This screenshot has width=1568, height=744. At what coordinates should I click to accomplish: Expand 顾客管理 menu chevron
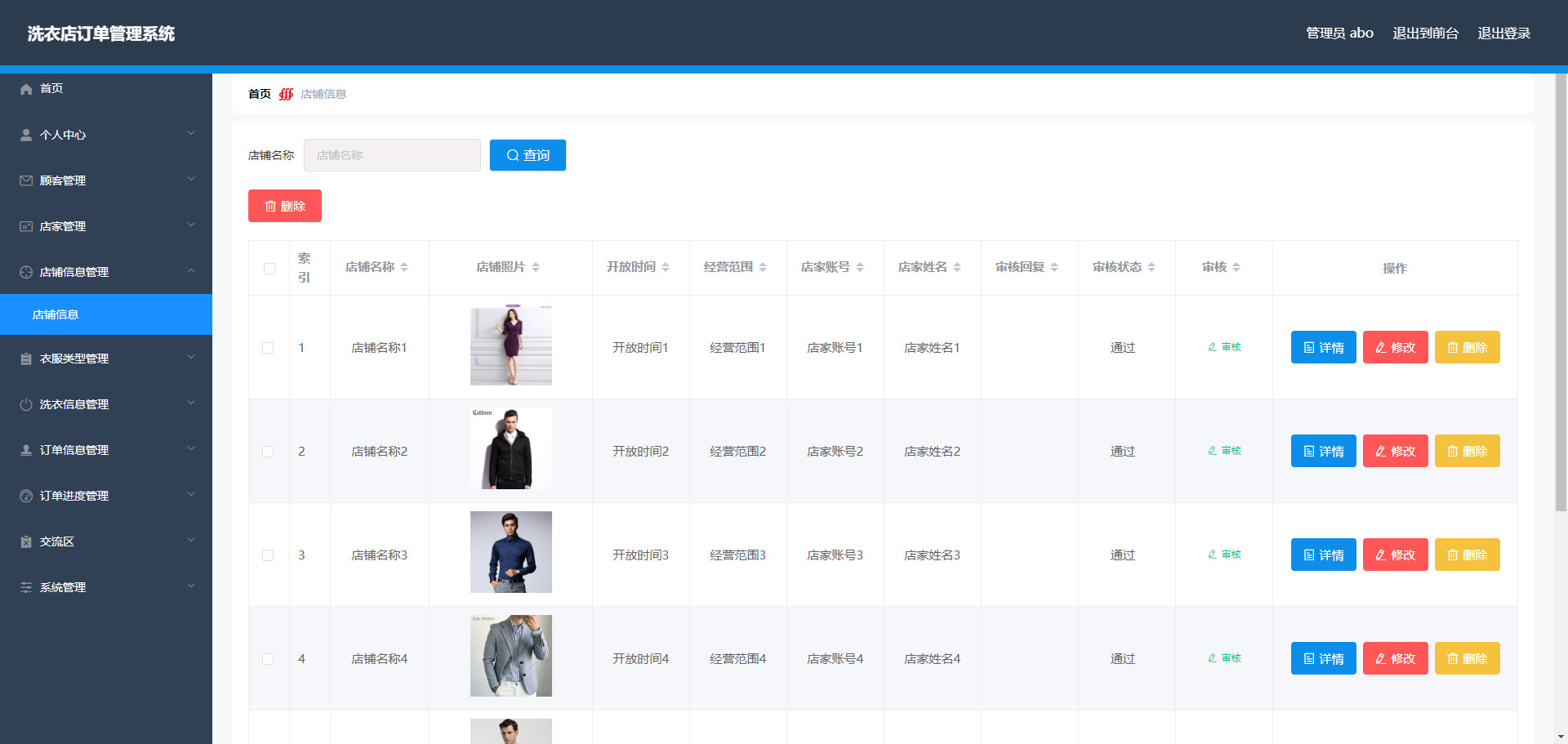[191, 179]
